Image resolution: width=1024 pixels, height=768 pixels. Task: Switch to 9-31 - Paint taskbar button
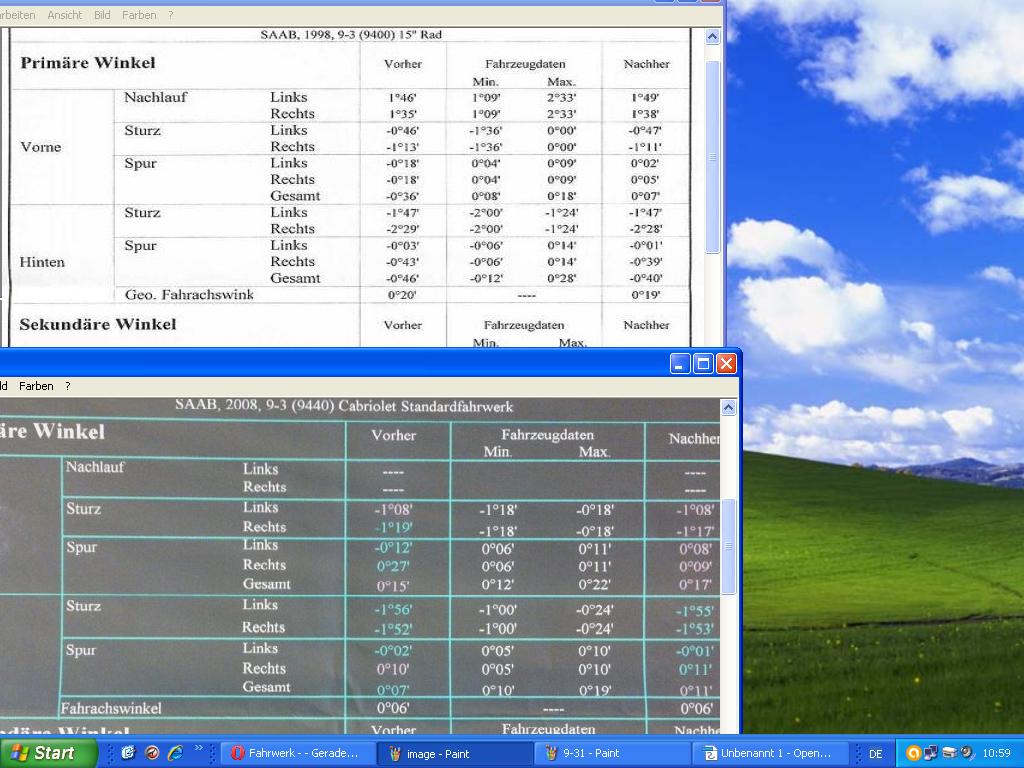(x=612, y=753)
